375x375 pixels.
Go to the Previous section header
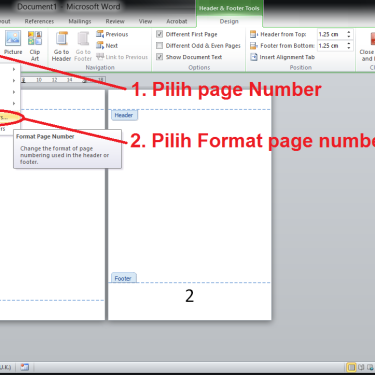coord(112,34)
